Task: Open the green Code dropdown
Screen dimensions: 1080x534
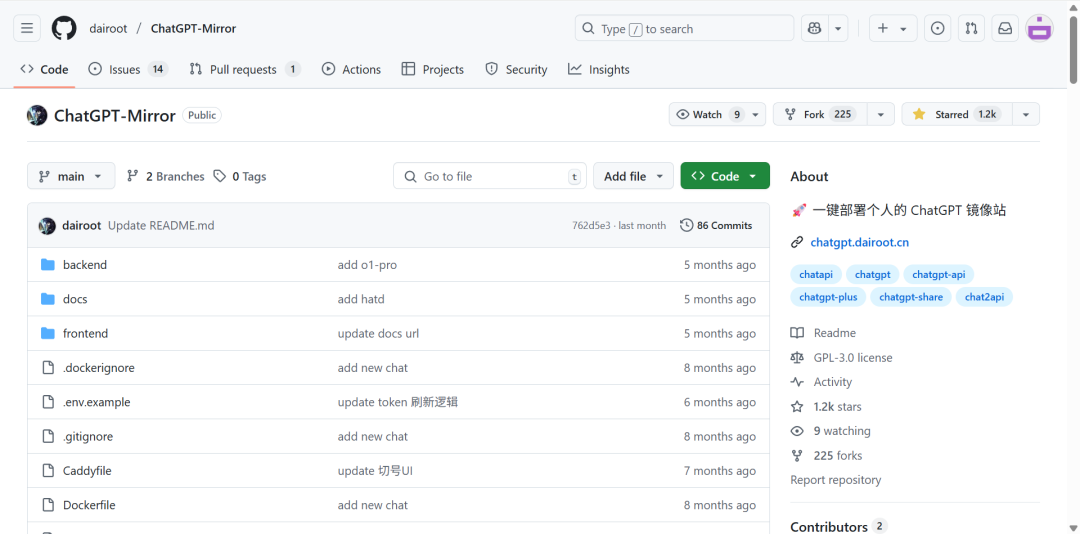Action: (x=725, y=176)
